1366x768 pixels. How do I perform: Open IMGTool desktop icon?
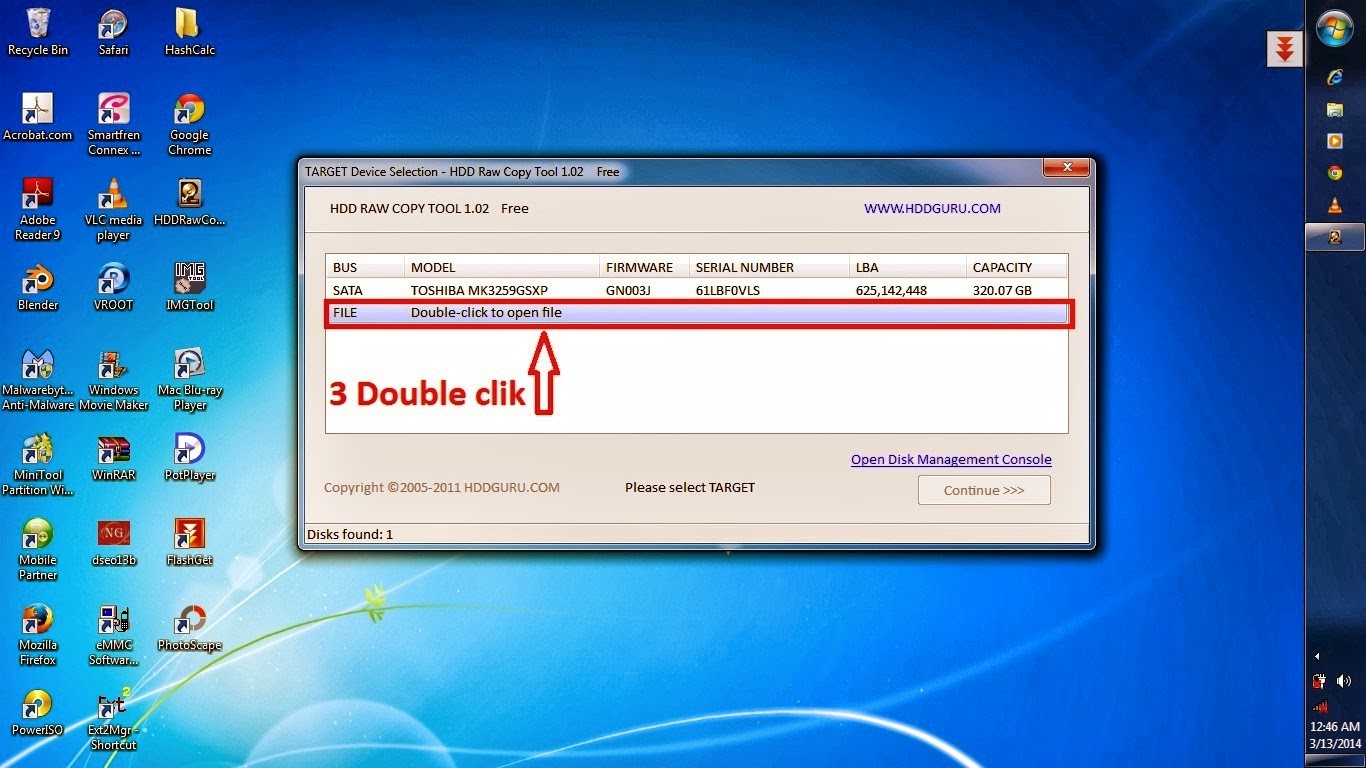point(189,287)
